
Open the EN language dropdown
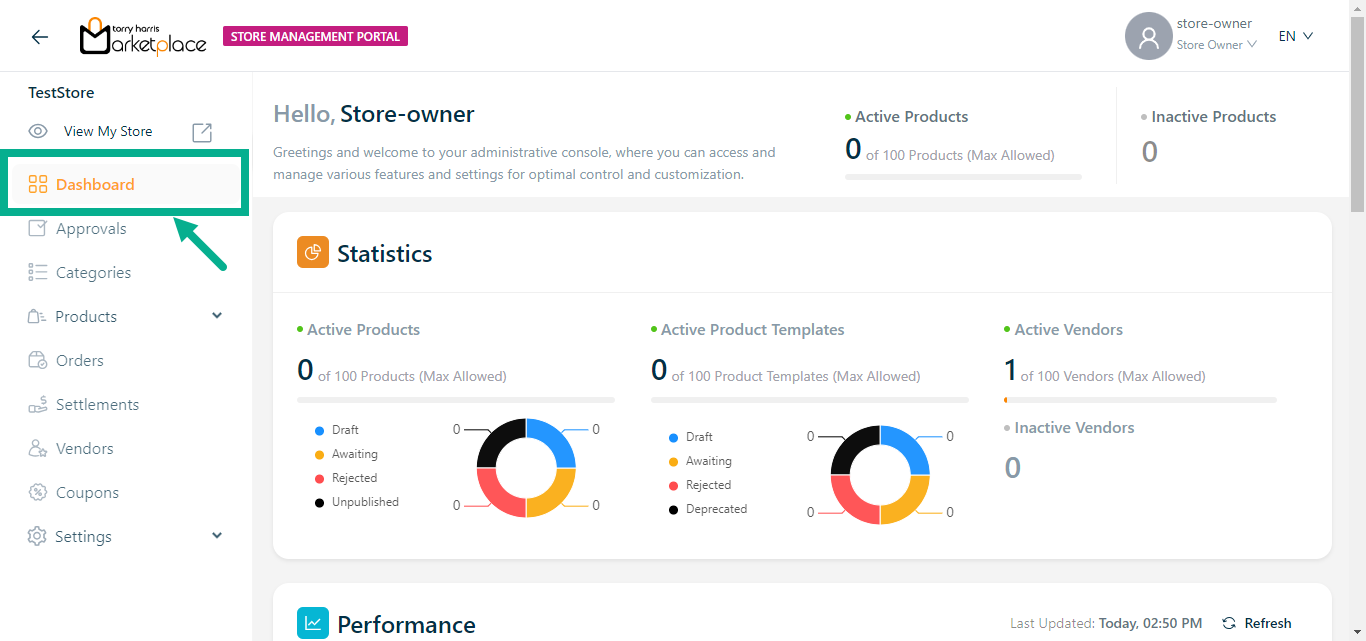point(1295,37)
